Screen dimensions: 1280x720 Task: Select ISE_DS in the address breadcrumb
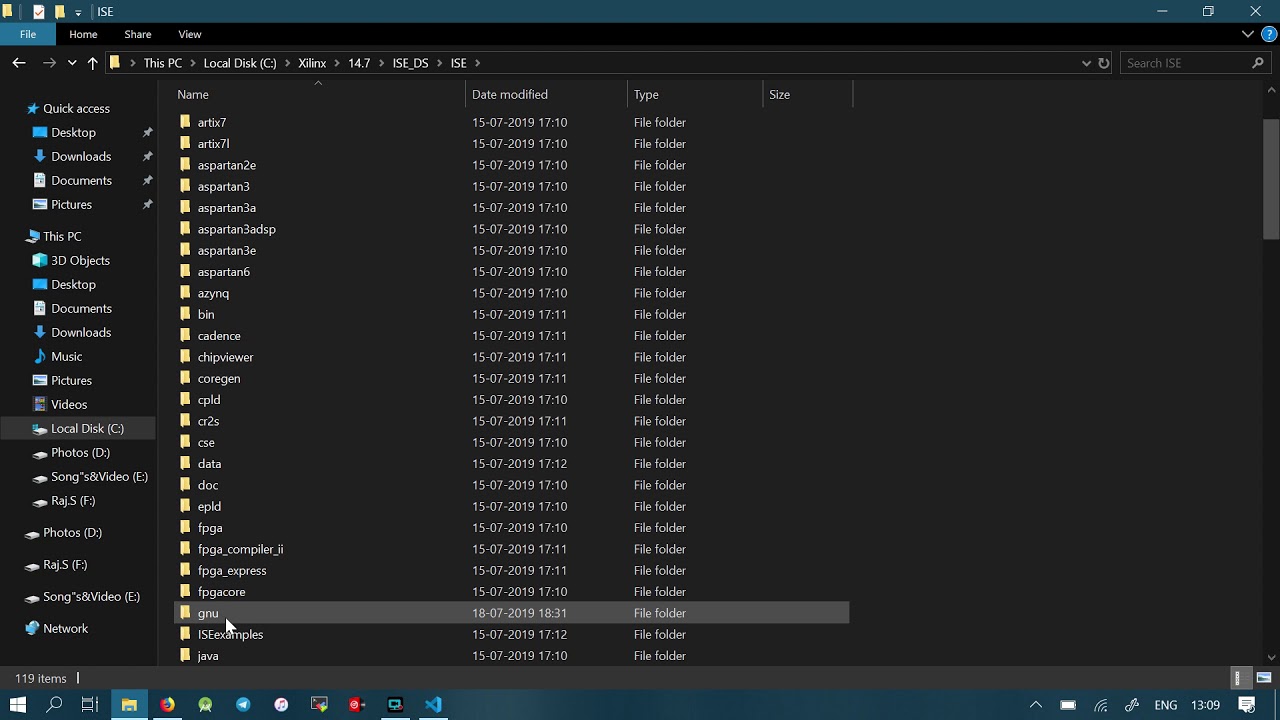pyautogui.click(x=410, y=63)
